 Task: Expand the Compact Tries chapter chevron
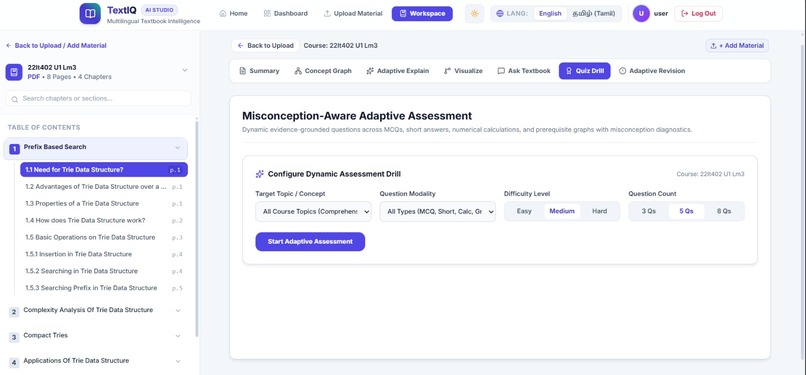178,336
